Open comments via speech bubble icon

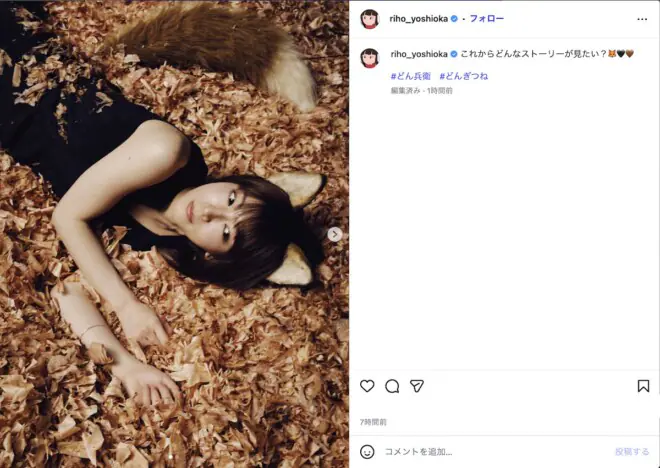(392, 386)
